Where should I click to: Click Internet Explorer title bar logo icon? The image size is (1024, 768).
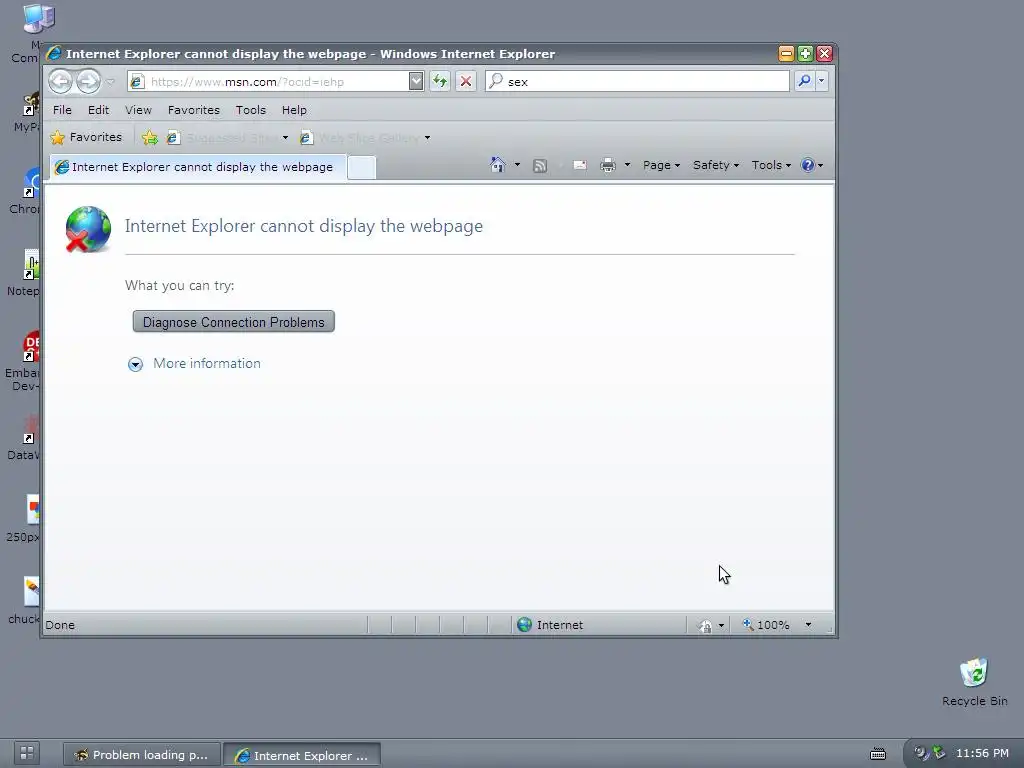pos(54,54)
